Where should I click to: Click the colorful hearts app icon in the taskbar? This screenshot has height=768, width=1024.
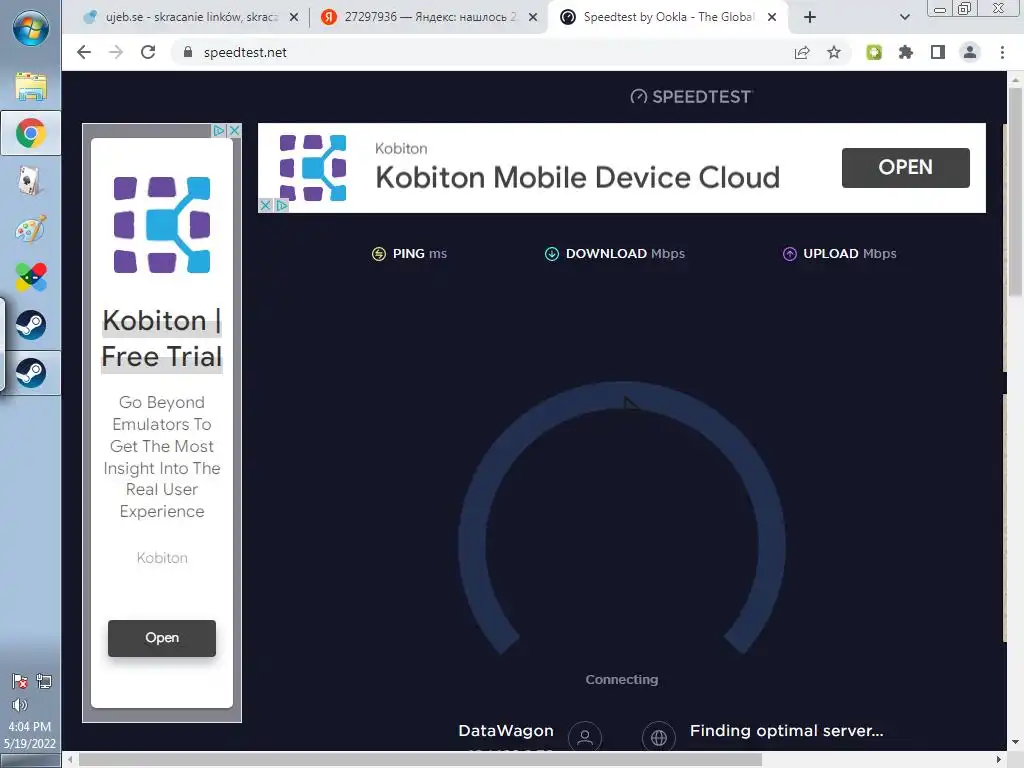[31, 277]
